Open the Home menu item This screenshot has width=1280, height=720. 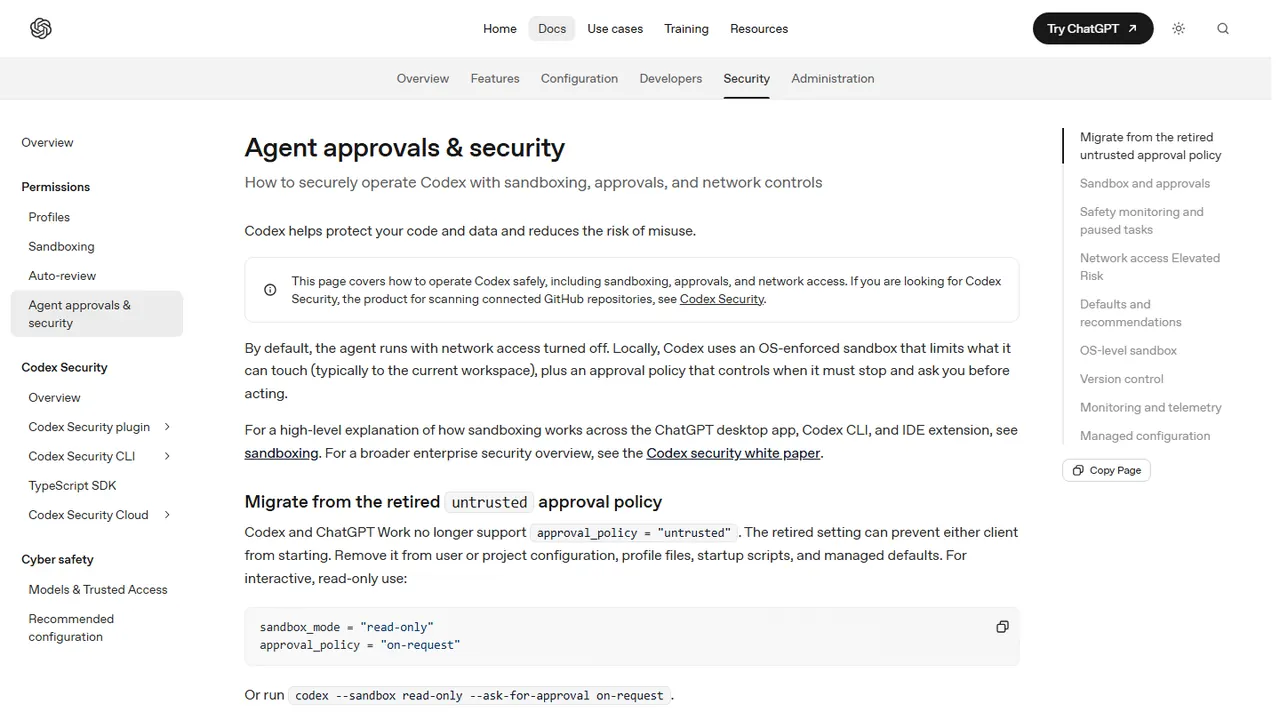pyautogui.click(x=500, y=29)
